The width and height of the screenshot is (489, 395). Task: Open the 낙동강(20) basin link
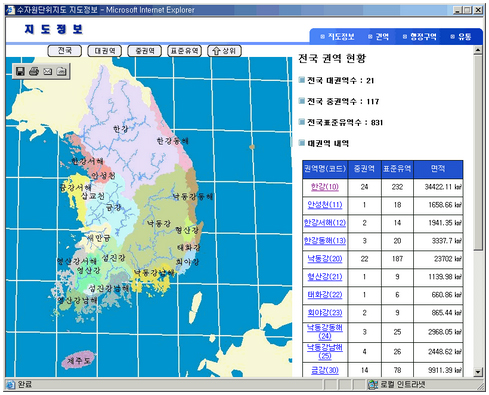pyautogui.click(x=325, y=259)
